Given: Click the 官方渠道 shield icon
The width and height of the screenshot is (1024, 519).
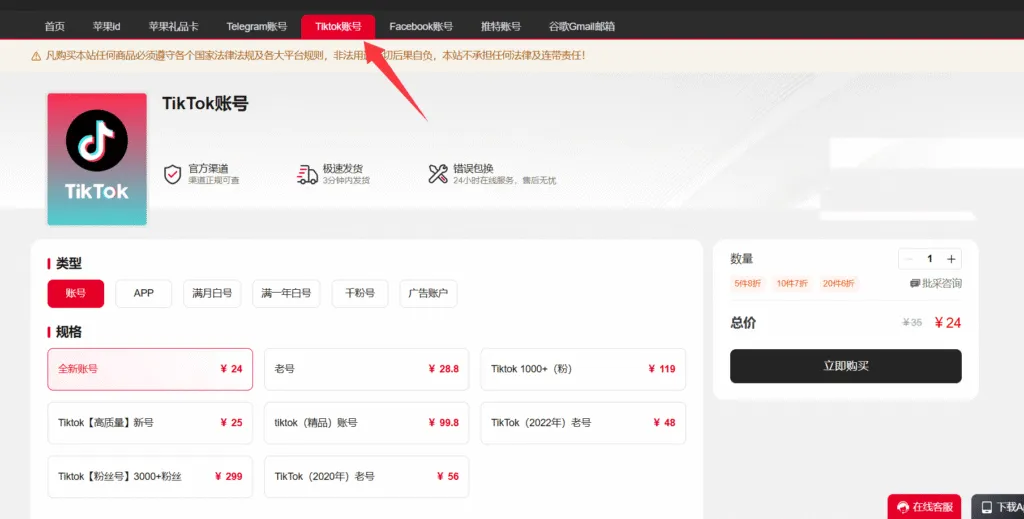Looking at the screenshot, I should [172, 174].
